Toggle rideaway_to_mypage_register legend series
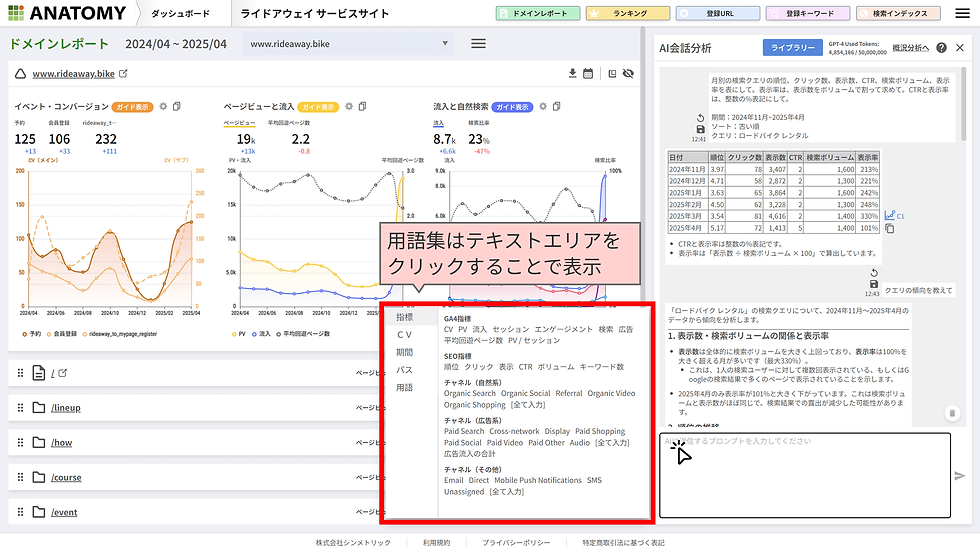Image resolution: width=980 pixels, height=551 pixels. (x=119, y=334)
